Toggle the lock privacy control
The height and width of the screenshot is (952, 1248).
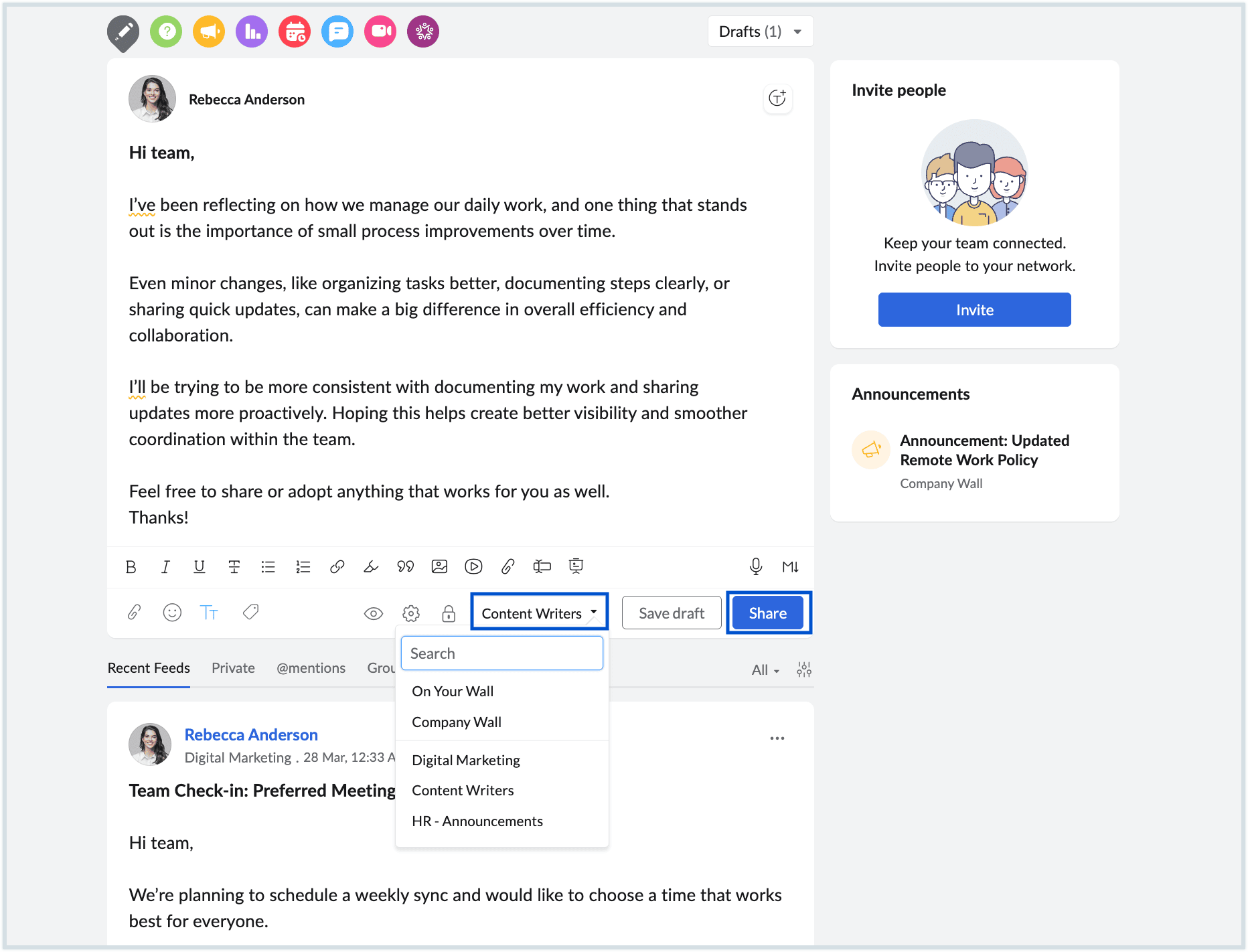point(448,613)
